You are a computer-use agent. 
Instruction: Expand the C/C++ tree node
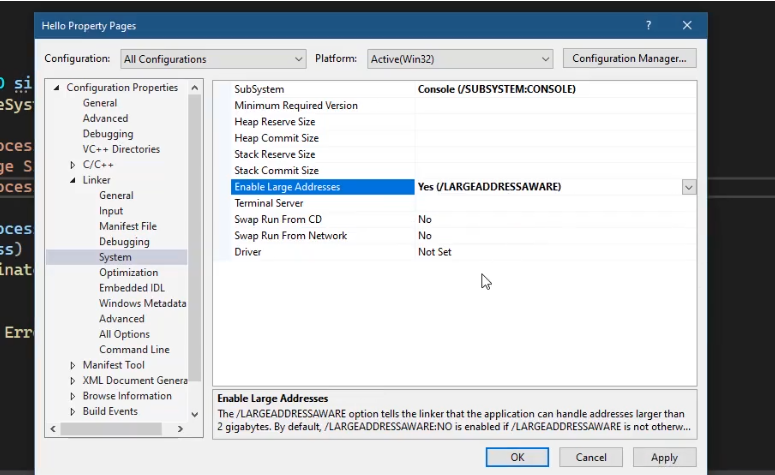pos(73,165)
